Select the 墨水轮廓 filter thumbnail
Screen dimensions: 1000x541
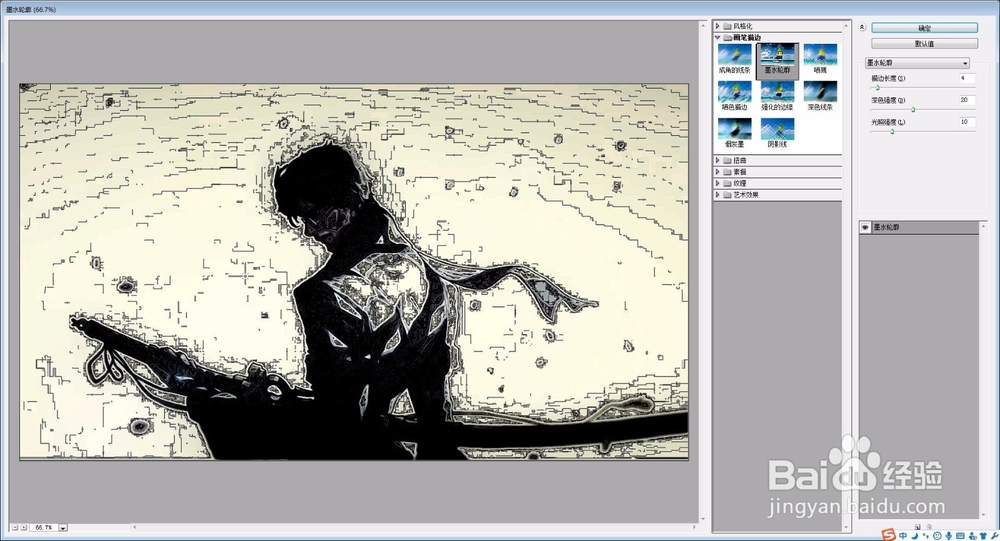click(777, 59)
